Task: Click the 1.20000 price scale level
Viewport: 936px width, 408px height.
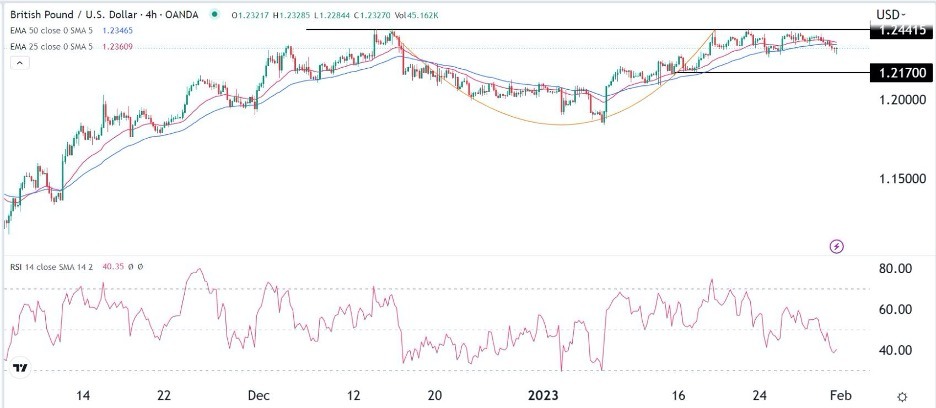Action: pos(902,100)
